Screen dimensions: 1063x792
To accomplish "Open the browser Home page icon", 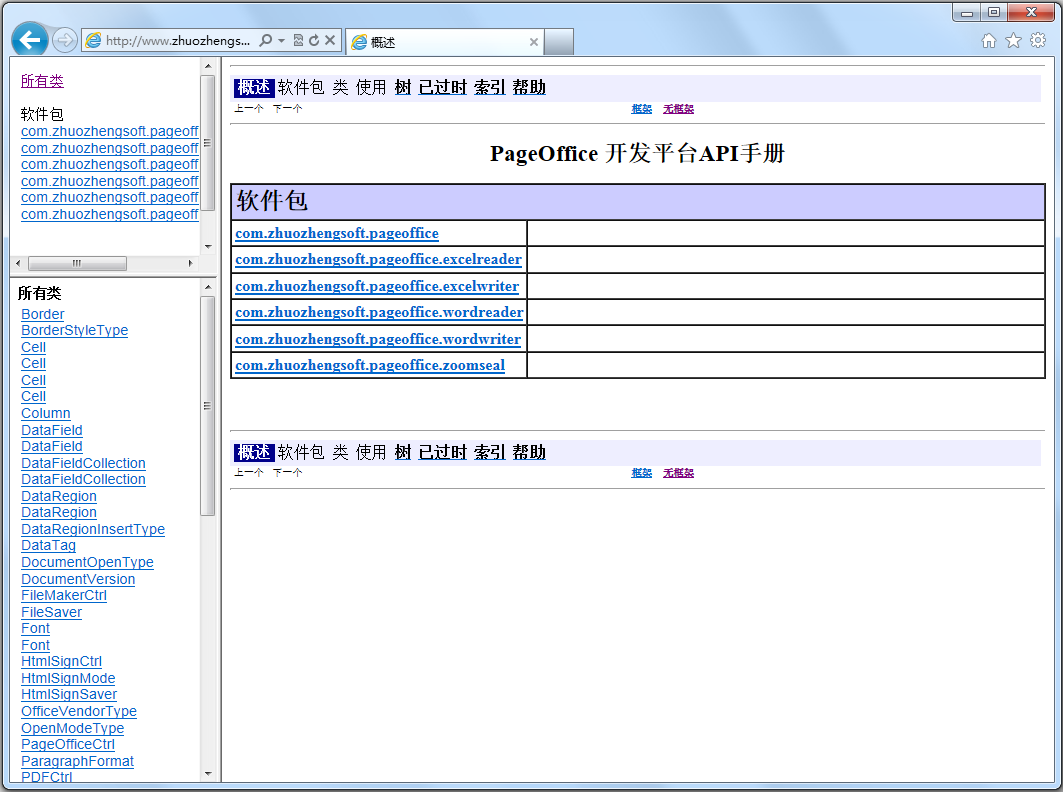I will pyautogui.click(x=988, y=39).
